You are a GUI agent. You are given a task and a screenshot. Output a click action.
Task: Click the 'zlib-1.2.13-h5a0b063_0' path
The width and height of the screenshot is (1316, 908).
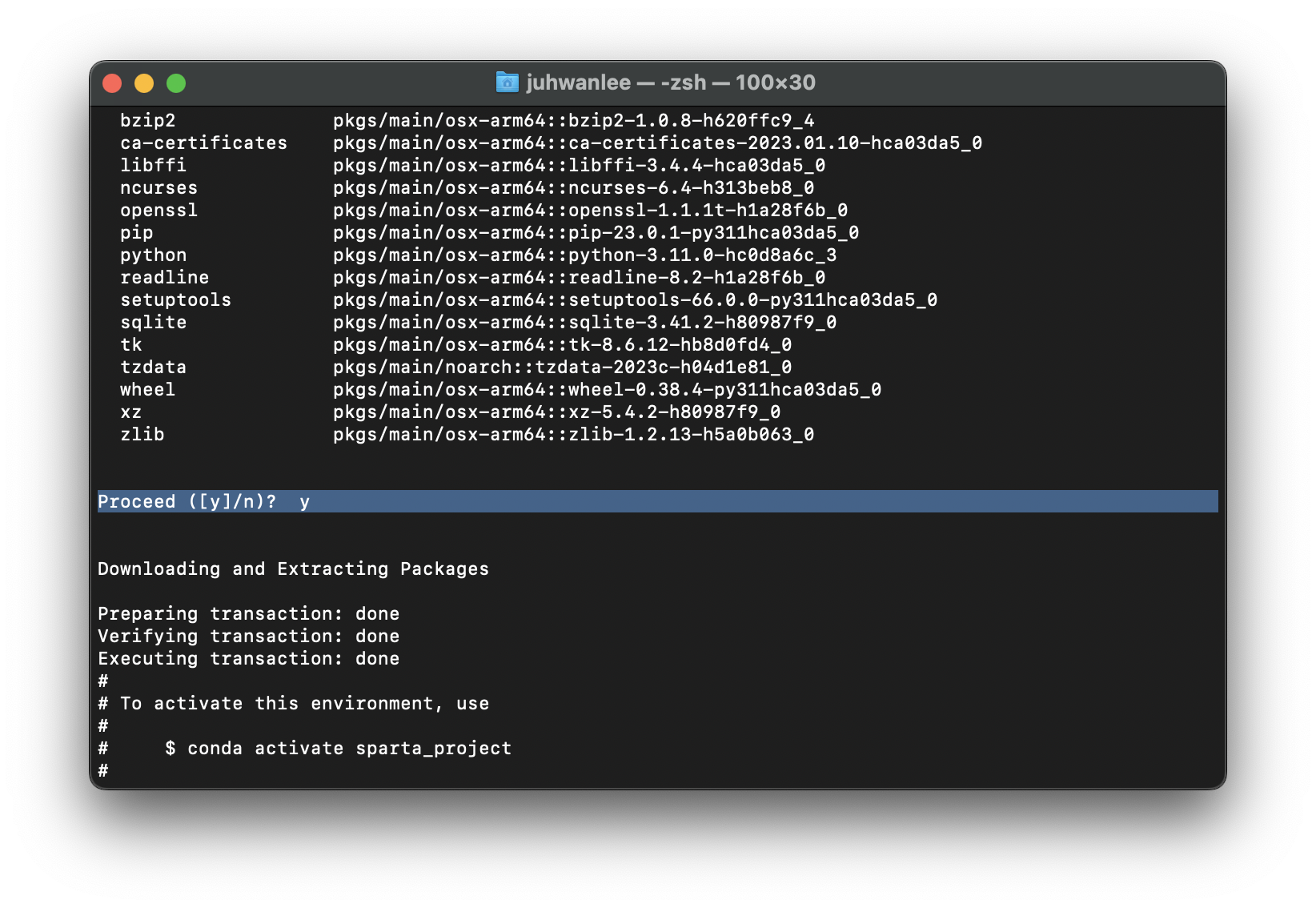coord(692,435)
